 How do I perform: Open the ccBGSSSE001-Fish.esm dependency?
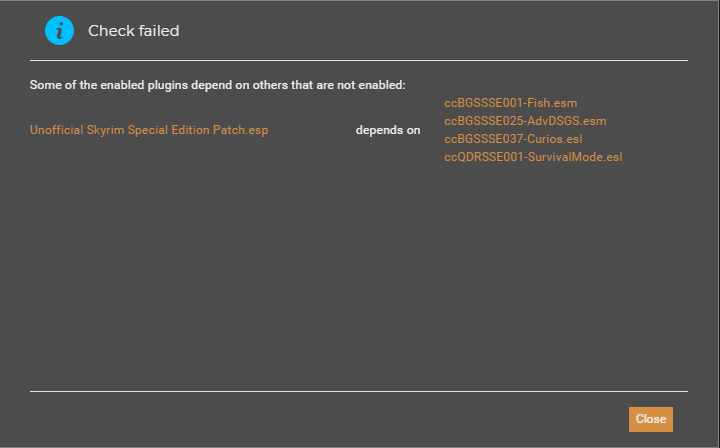click(x=511, y=103)
